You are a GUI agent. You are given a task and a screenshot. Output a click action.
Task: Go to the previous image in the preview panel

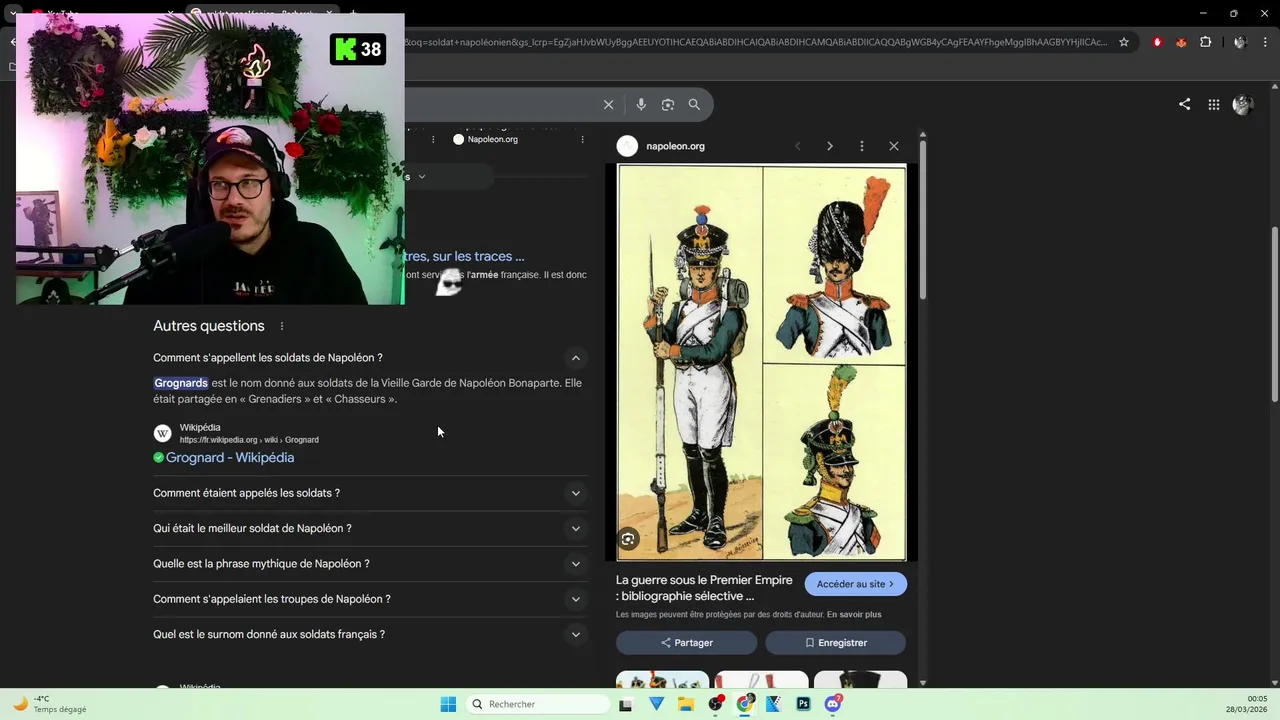798,146
